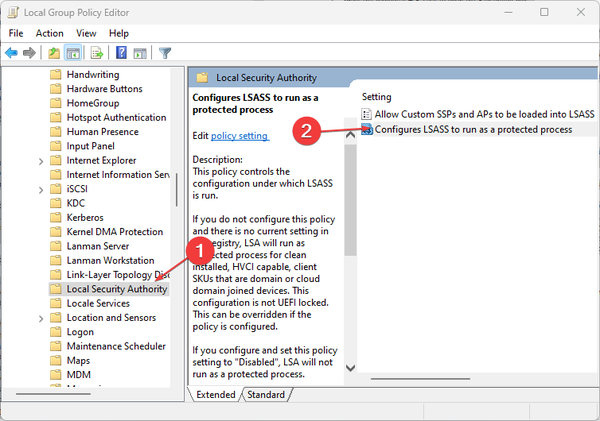Toggle the Show/Hide Console Tree icon
The height and width of the screenshot is (421, 600).
click(x=73, y=53)
